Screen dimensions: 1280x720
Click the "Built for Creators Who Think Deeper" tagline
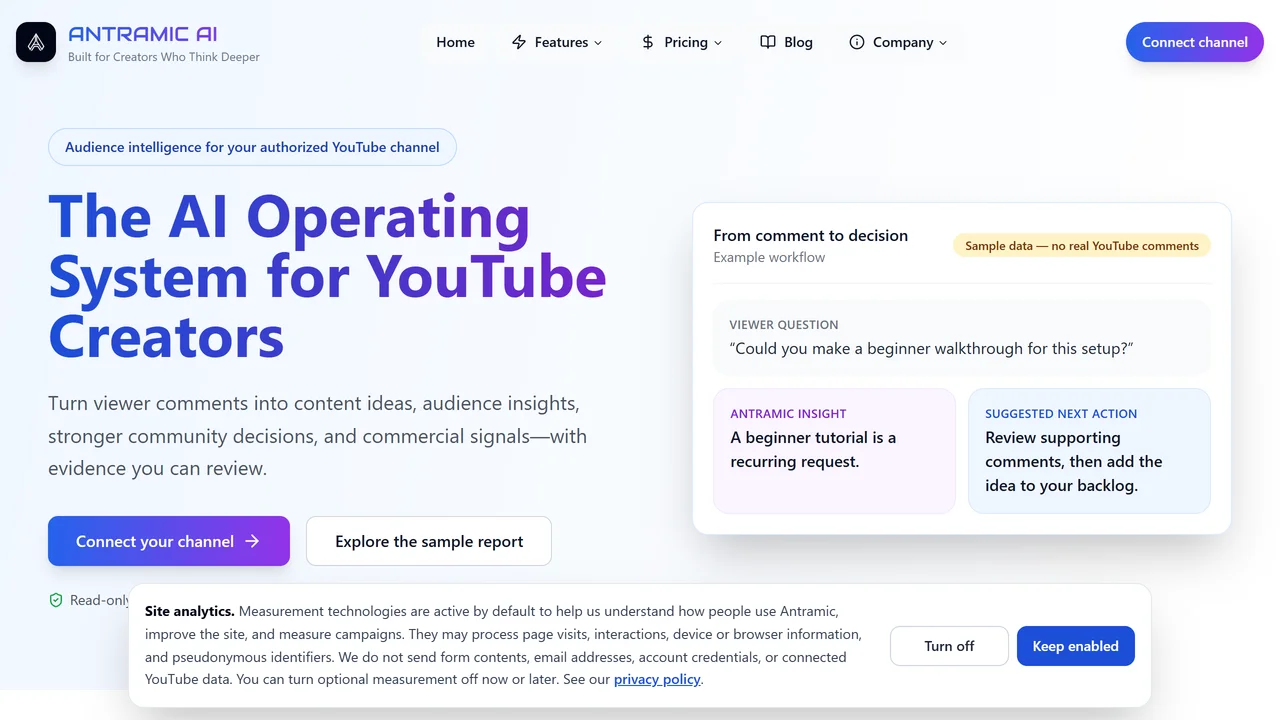pyautogui.click(x=164, y=57)
